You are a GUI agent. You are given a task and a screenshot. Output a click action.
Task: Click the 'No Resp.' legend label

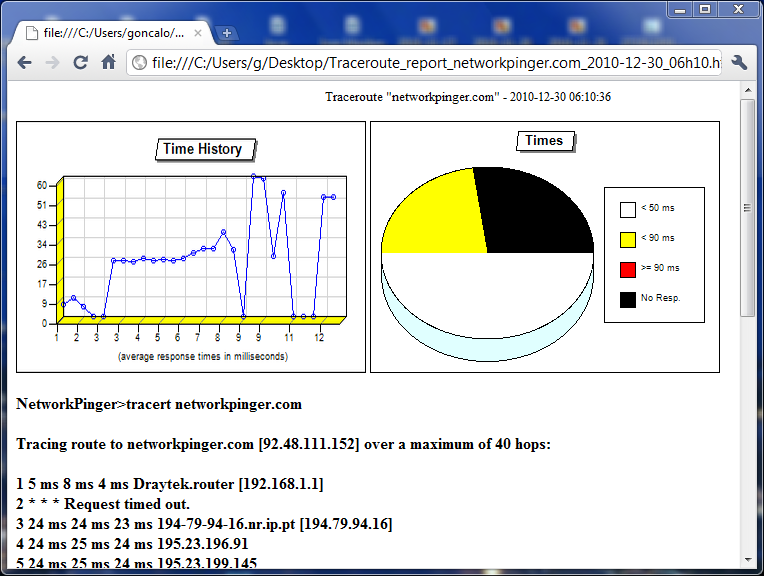[x=660, y=298]
